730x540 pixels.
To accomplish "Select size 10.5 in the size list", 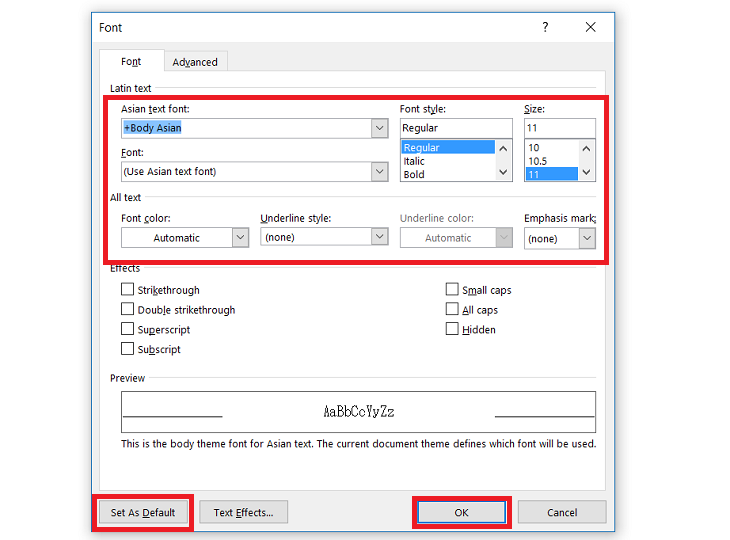I will tap(552, 161).
